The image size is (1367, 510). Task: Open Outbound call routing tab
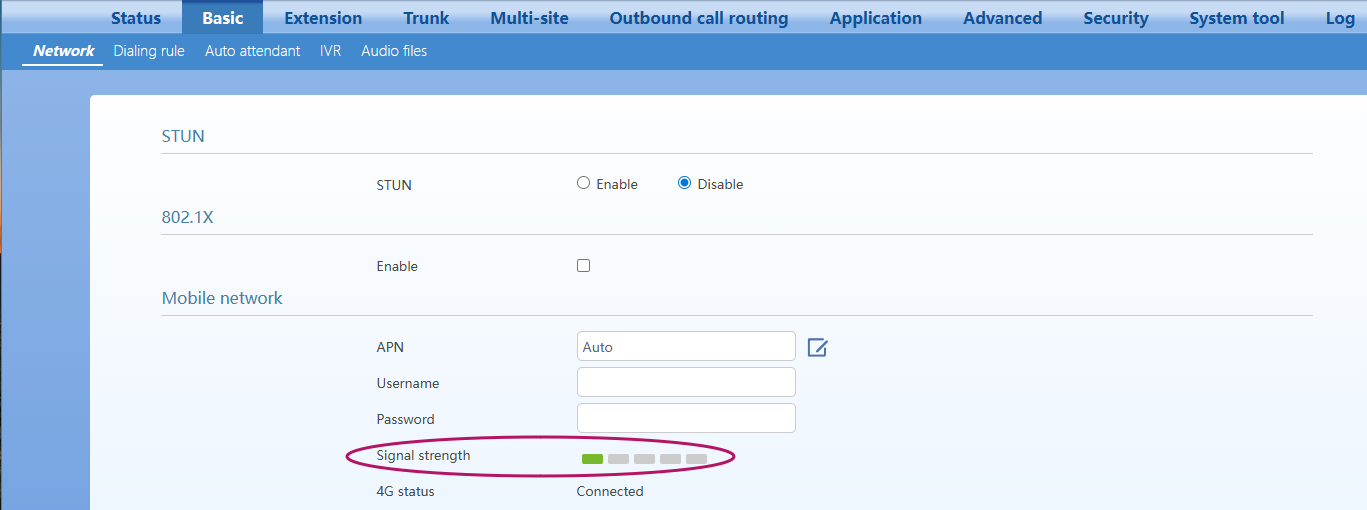698,18
